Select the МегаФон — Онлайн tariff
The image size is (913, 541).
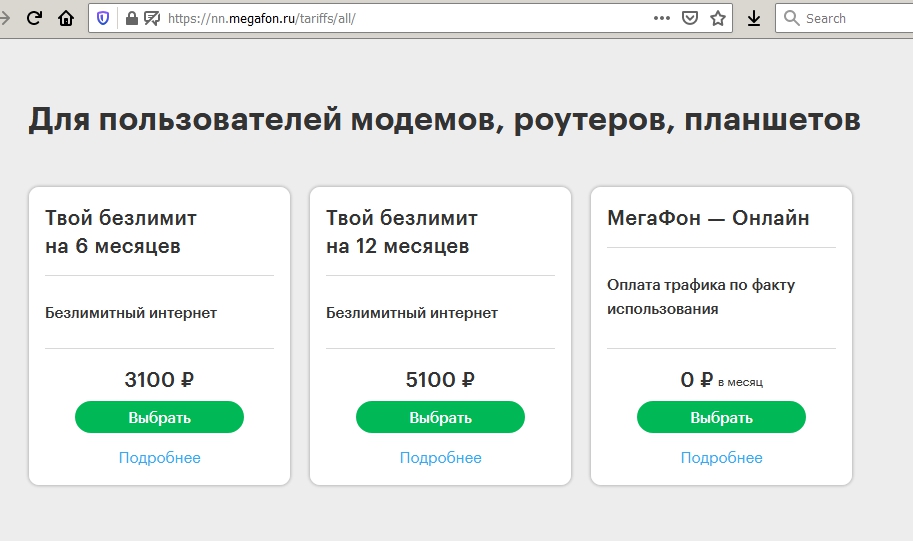[x=721, y=417]
